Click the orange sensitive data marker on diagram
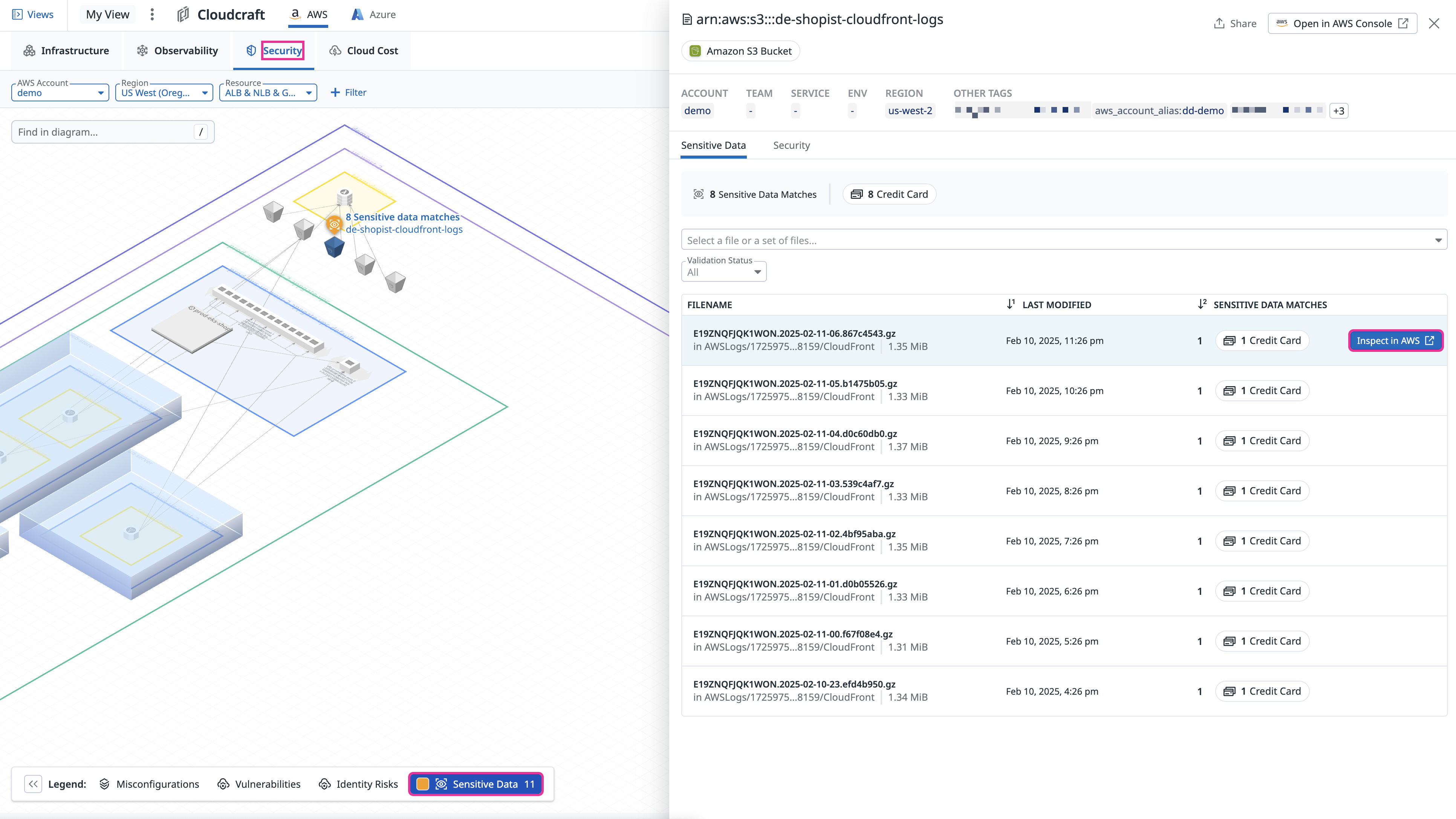The image size is (1456, 819). pyautogui.click(x=334, y=225)
